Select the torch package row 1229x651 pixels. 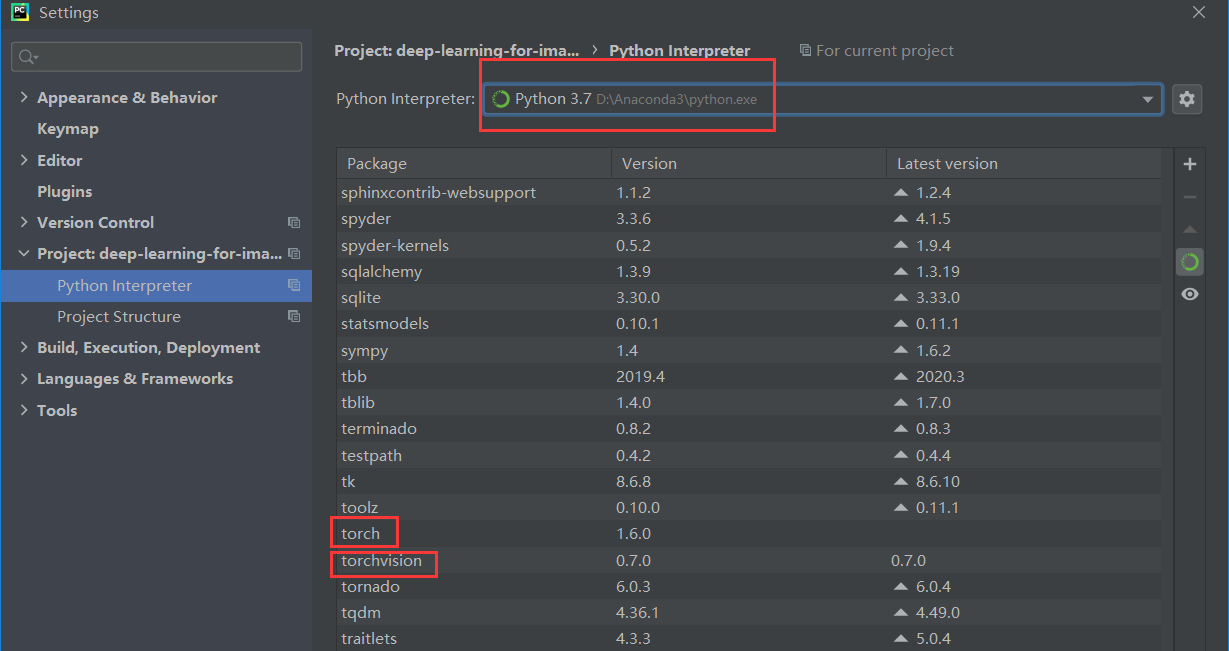point(750,534)
